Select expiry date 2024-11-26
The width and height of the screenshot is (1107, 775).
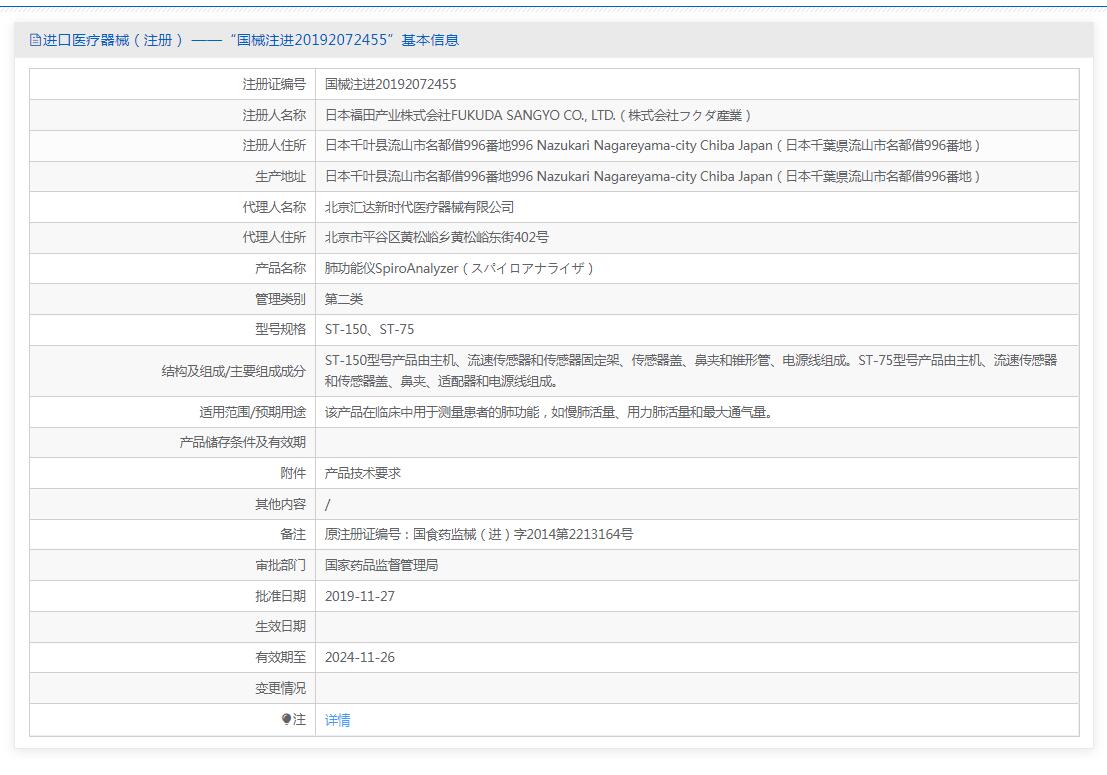tap(359, 657)
